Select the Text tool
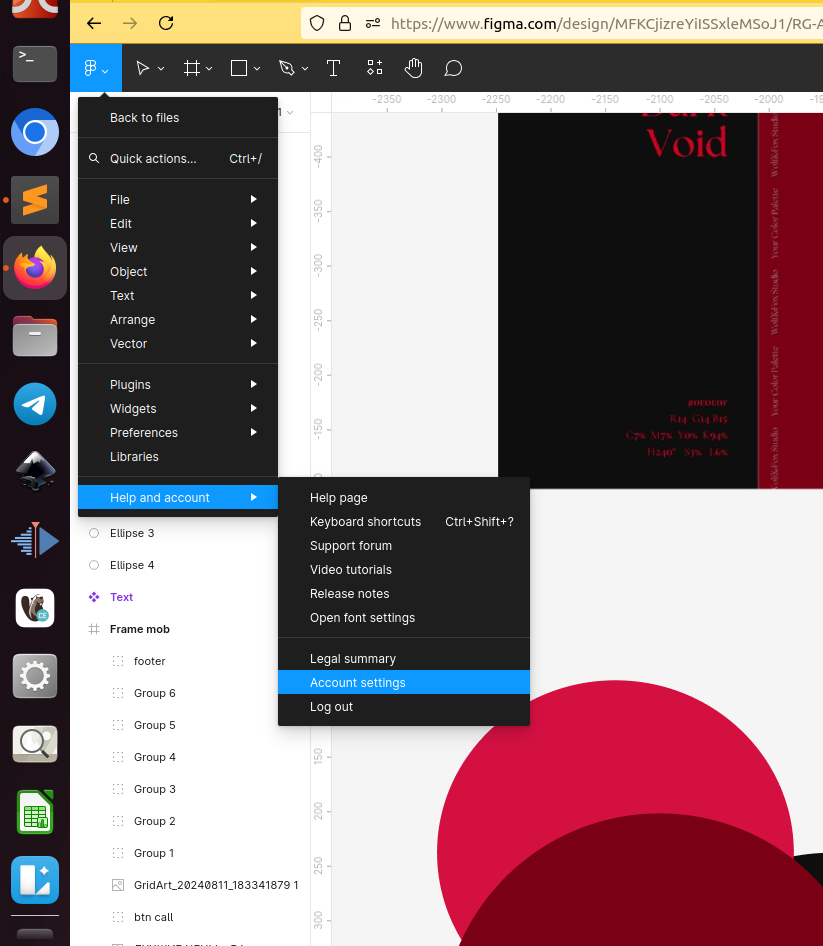Image resolution: width=823 pixels, height=946 pixels. [333, 68]
